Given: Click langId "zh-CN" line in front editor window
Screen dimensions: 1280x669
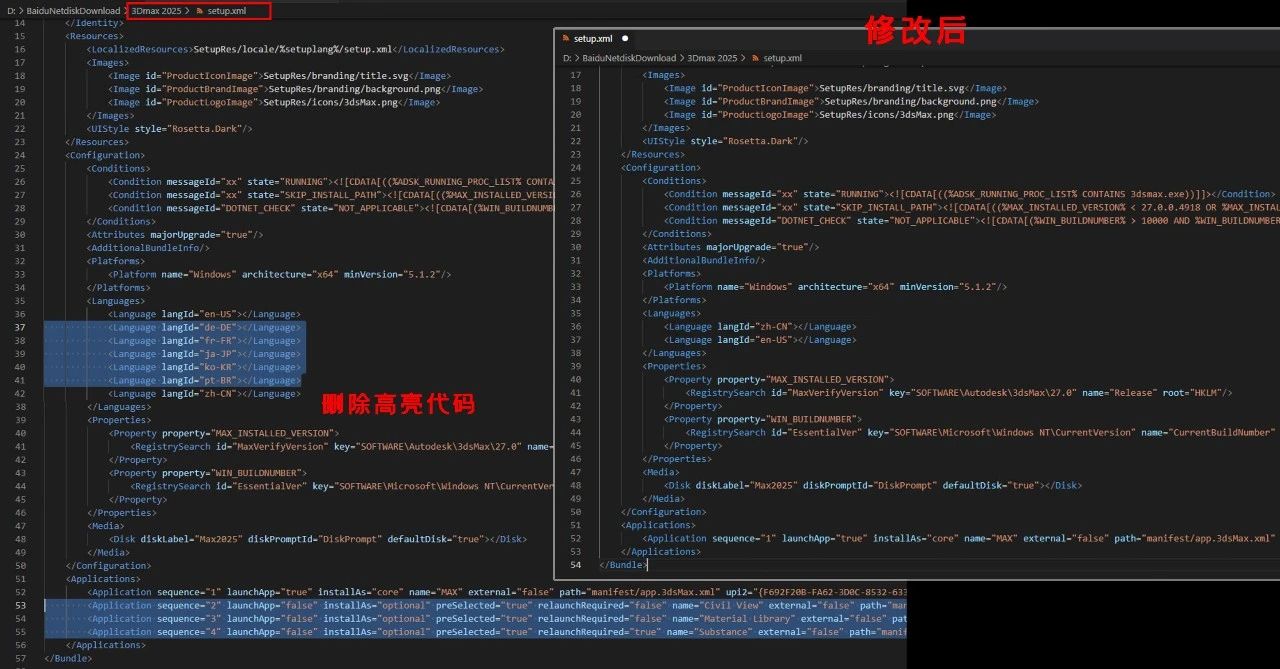Looking at the screenshot, I should (761, 326).
